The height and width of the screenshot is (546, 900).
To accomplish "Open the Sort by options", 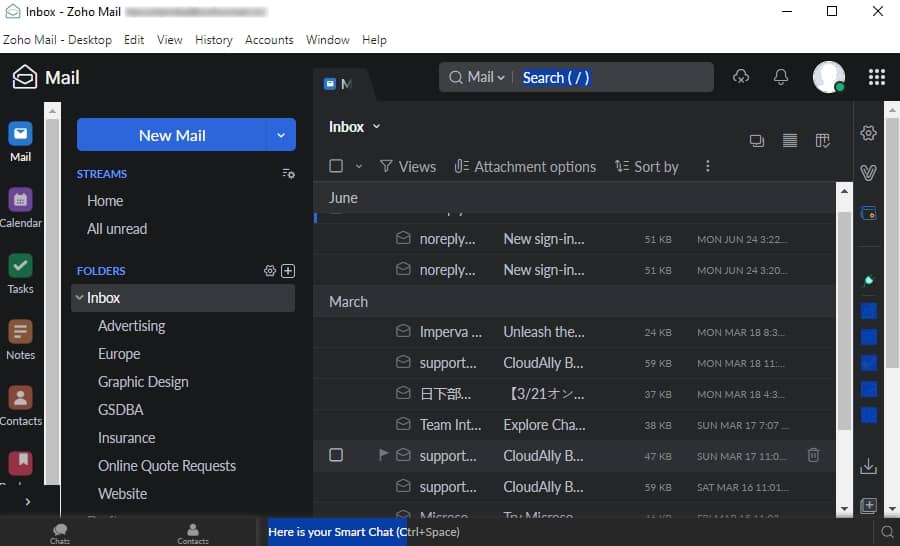I will point(647,166).
